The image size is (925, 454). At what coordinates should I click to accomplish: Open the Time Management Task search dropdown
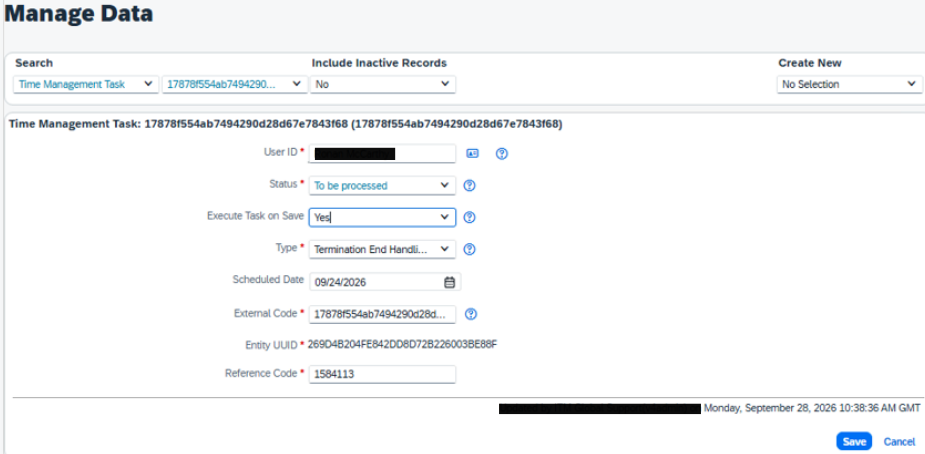(86, 84)
